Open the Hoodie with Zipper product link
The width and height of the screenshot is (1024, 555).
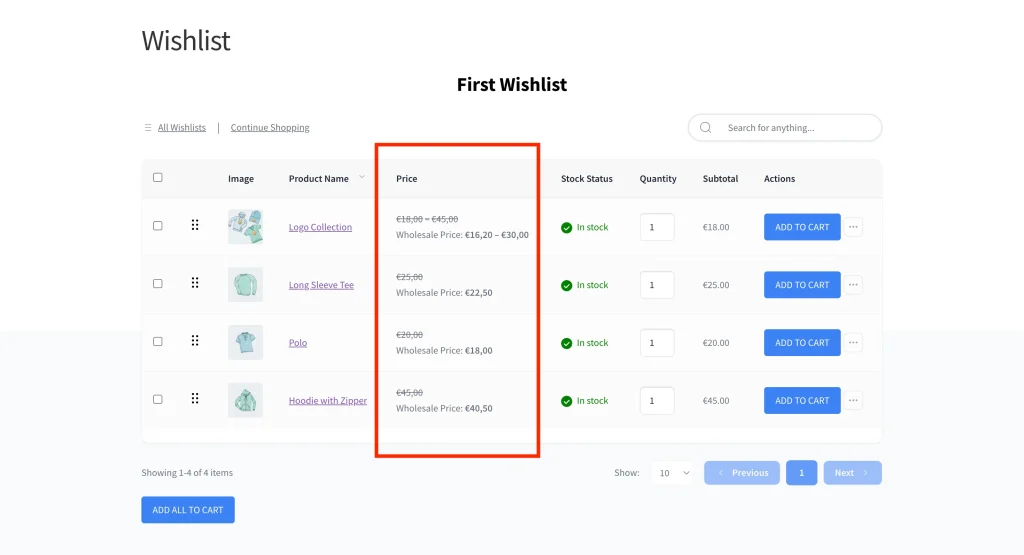[328, 400]
